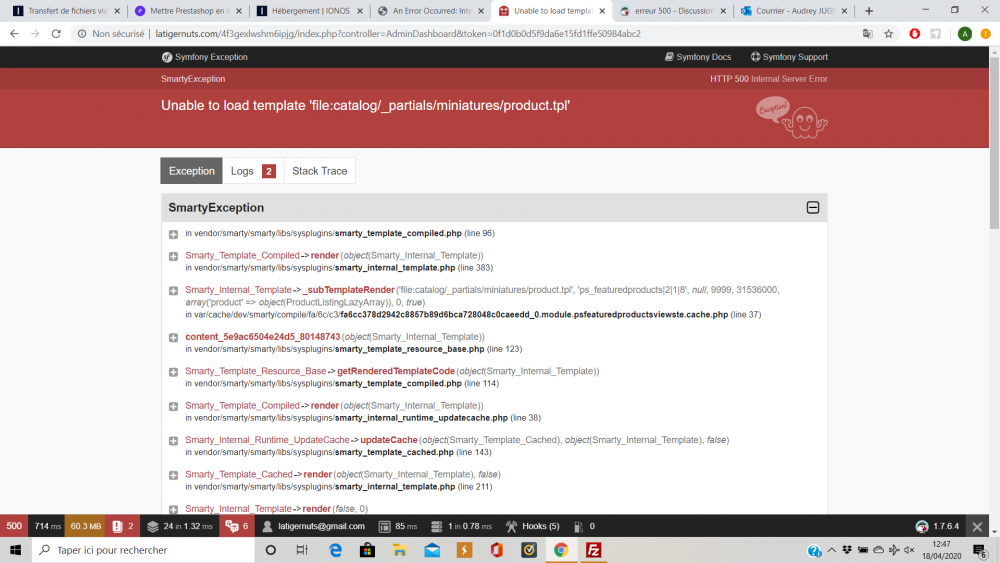Open FileZilla from the taskbar

[593, 550]
